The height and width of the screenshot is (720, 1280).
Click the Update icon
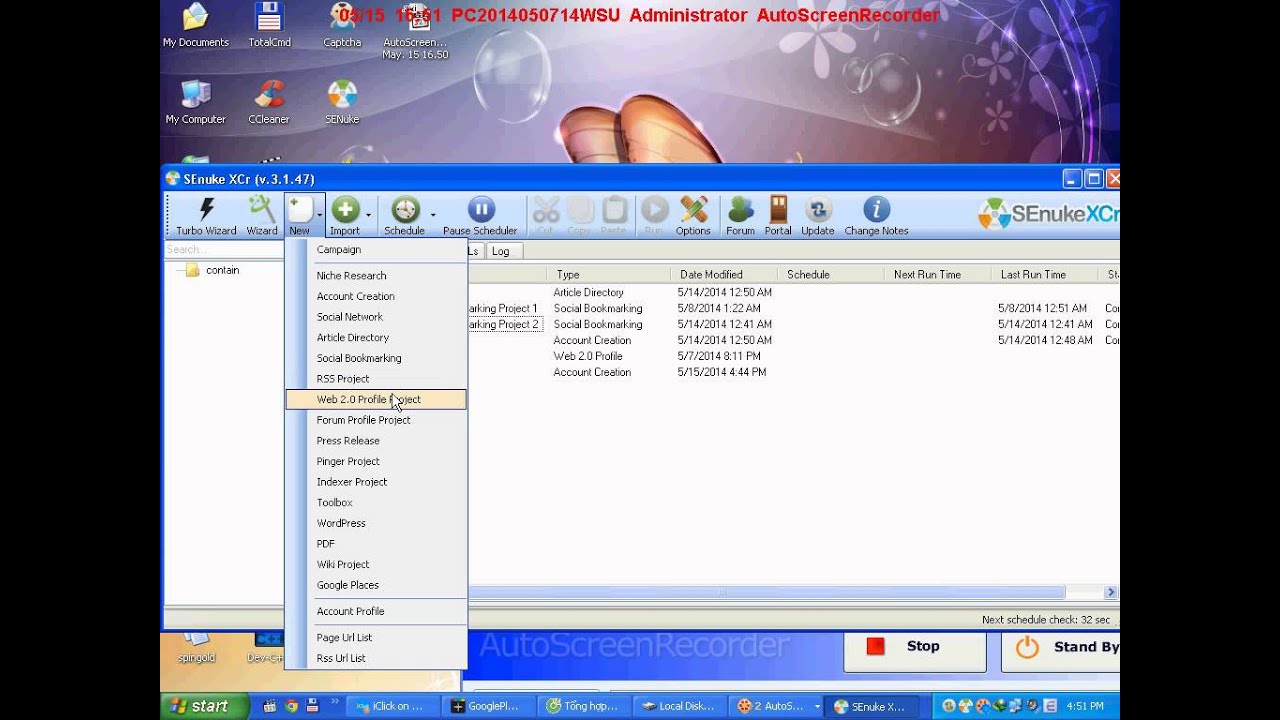point(817,215)
